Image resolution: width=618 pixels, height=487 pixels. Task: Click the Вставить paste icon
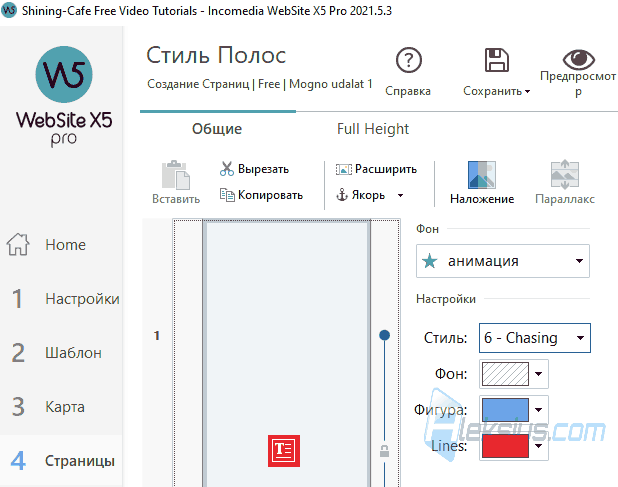[x=176, y=175]
